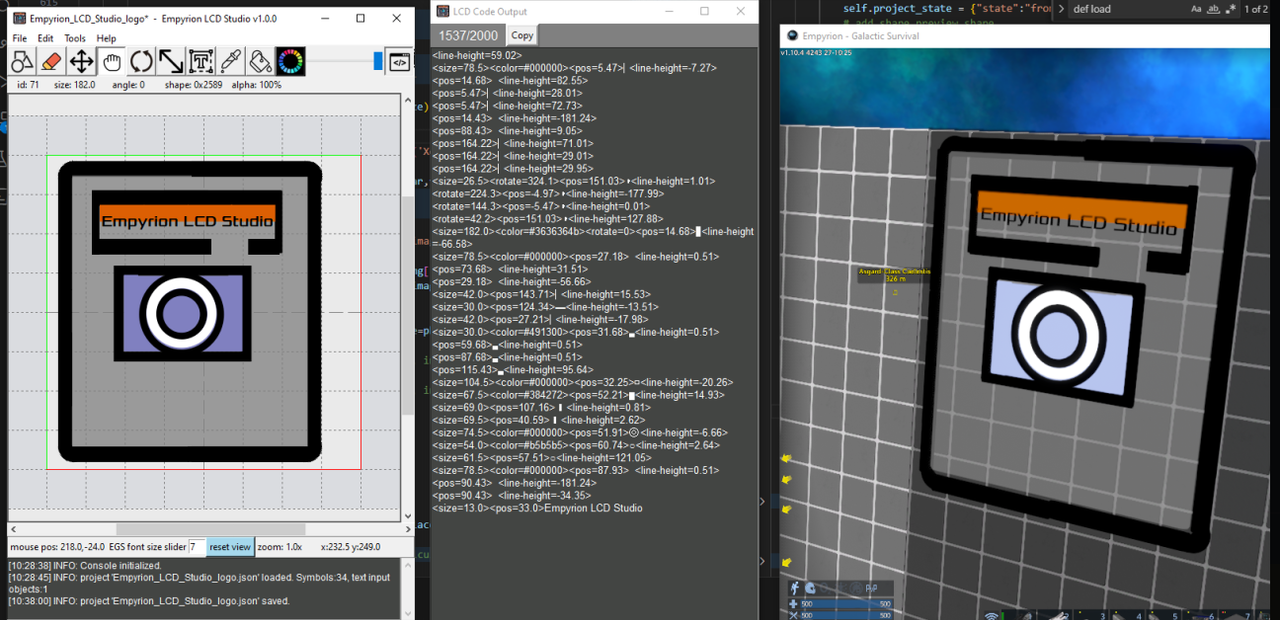
Task: Click the '<size=104.5><color=#000000>' code line
Action: point(582,382)
